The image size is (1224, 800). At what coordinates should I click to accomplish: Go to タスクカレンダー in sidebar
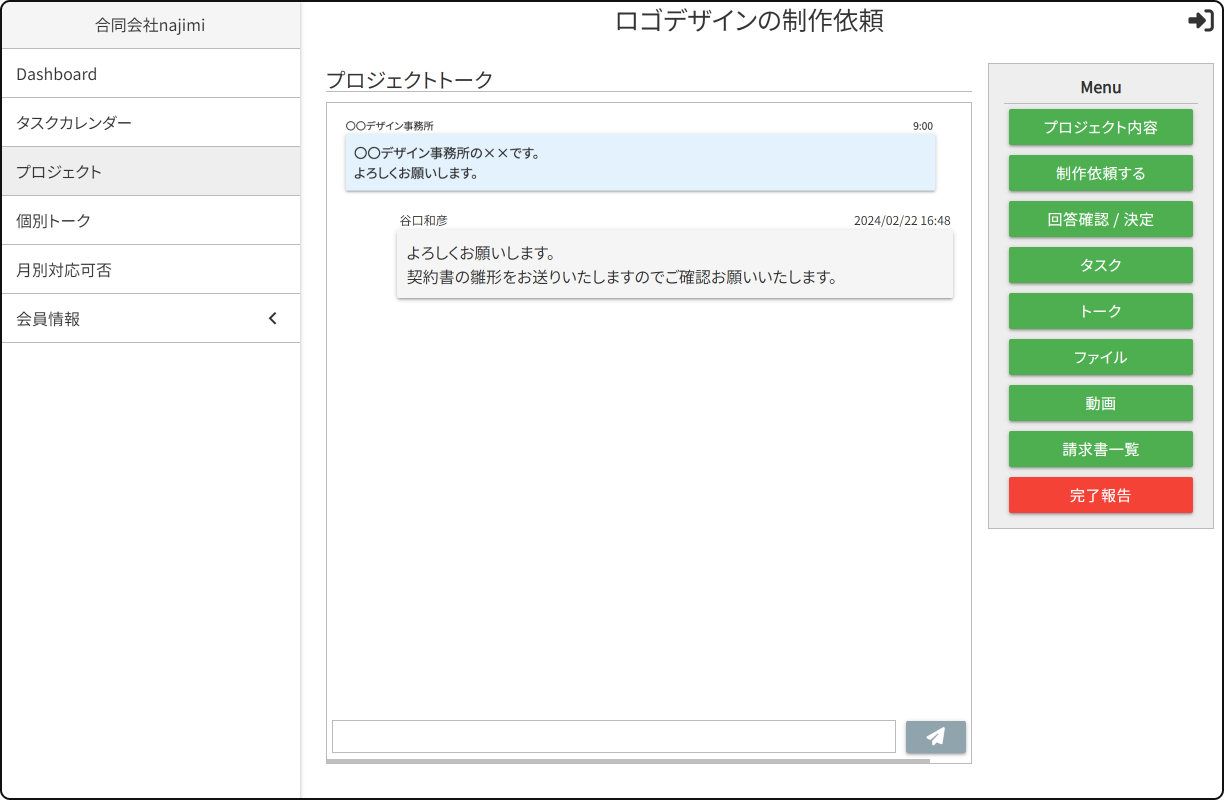(74, 123)
